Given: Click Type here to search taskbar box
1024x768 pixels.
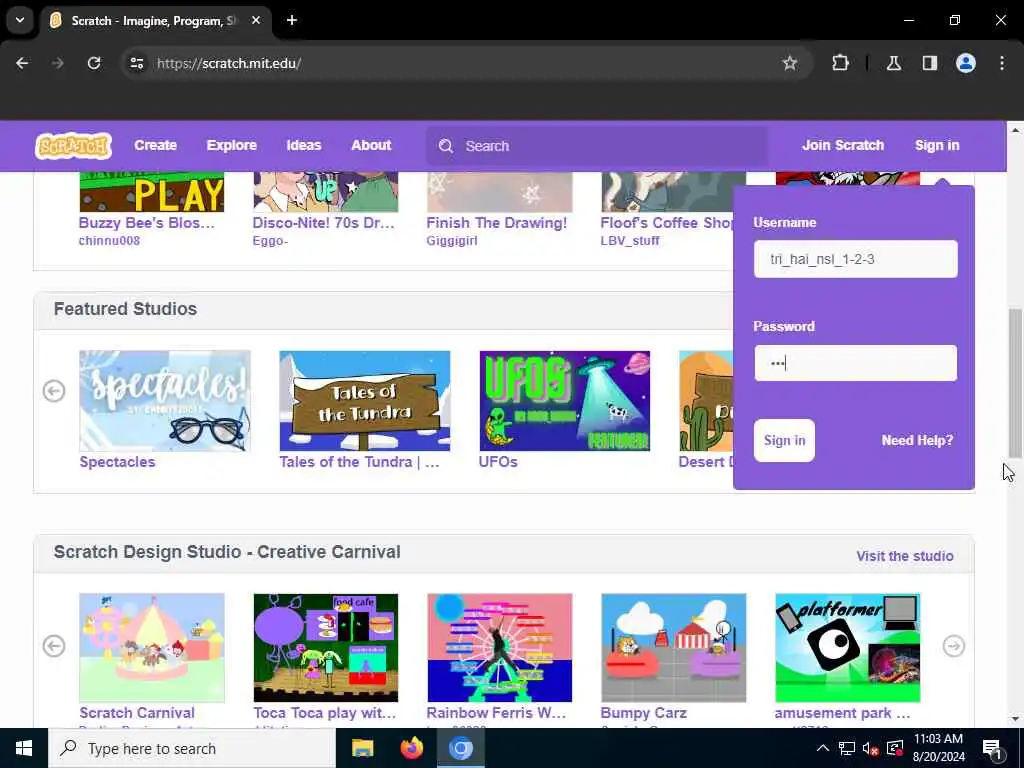Looking at the screenshot, I should (x=192, y=748).
